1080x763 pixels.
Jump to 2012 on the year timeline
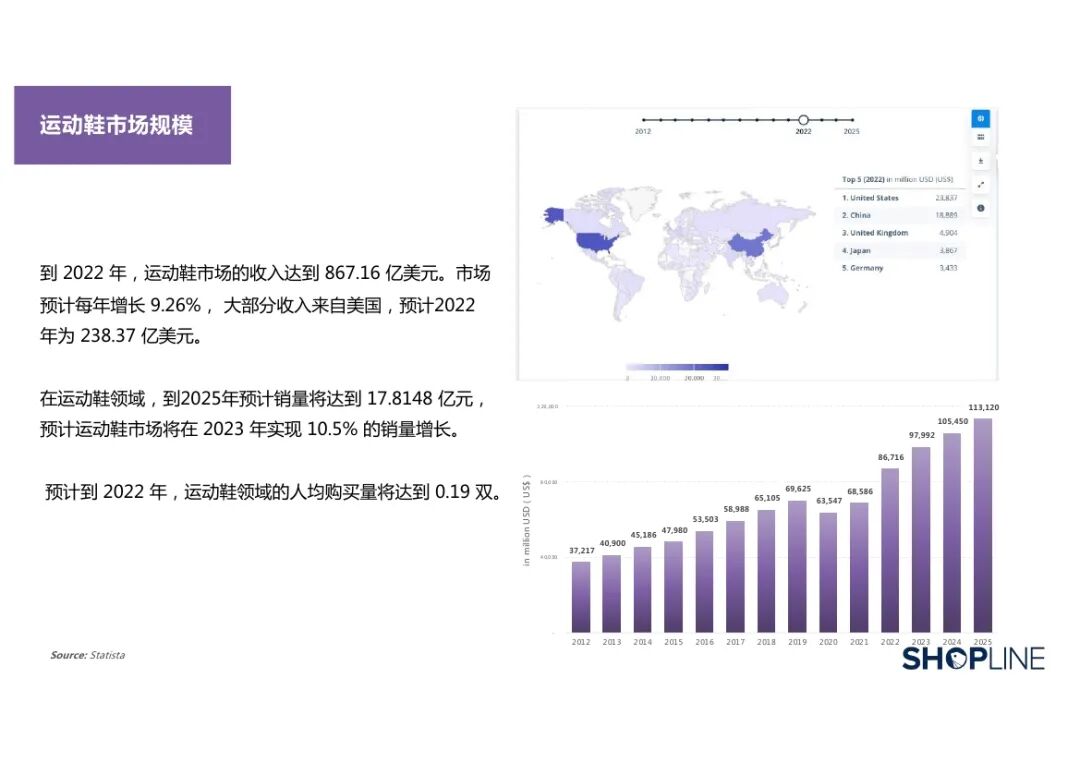643,120
